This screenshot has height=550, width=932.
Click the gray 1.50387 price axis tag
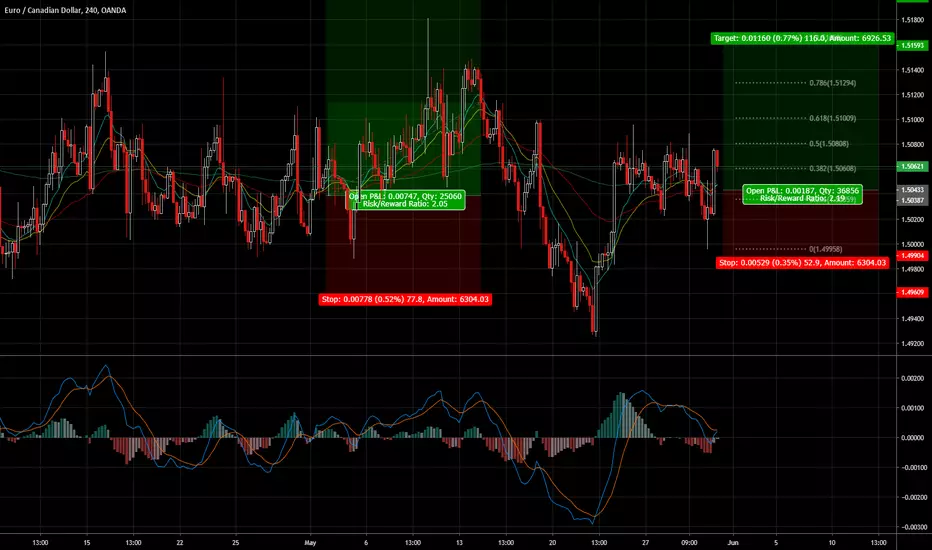click(912, 200)
